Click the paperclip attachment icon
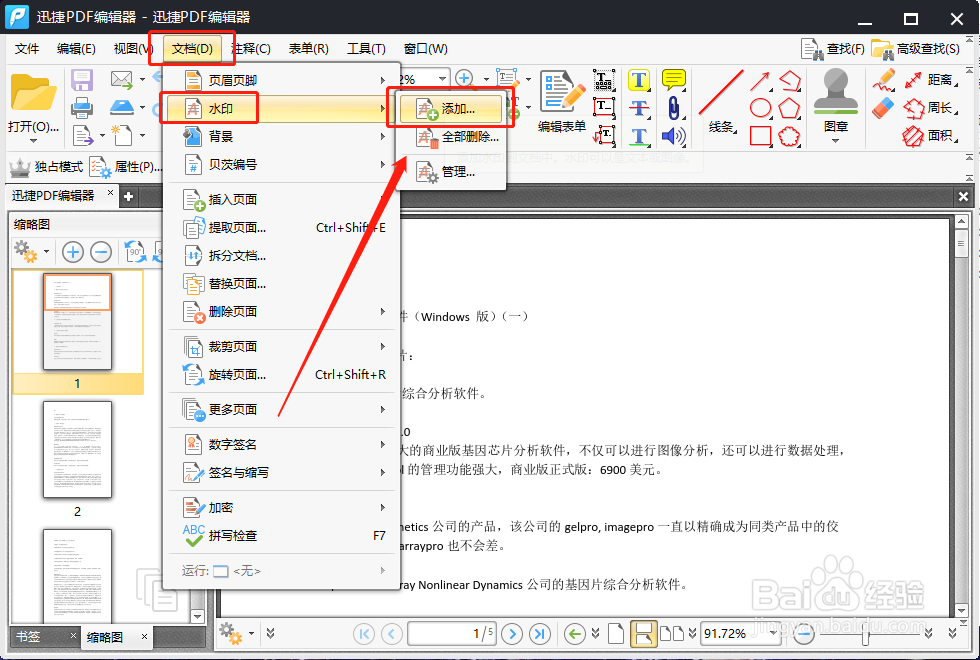Screen dimensions: 980x660 [x=673, y=108]
